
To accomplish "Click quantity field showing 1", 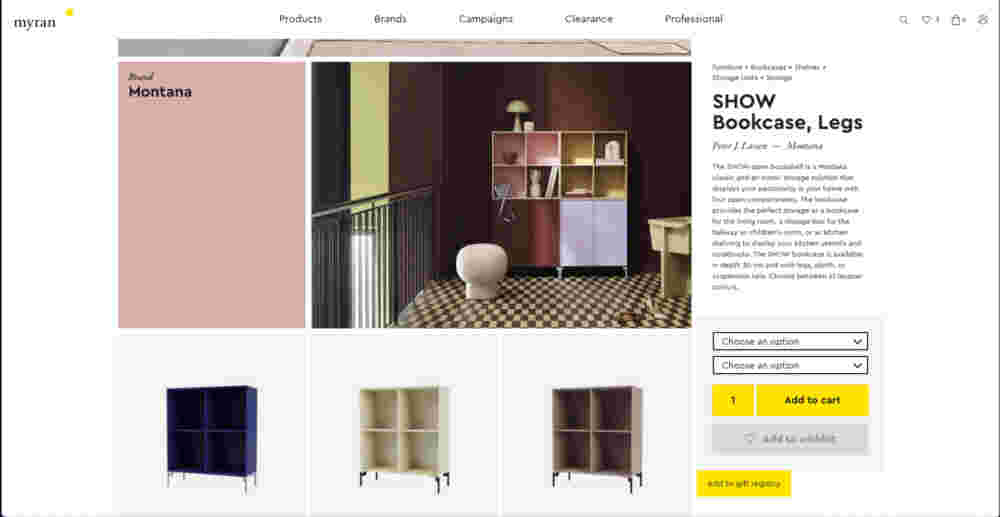I will 733,400.
